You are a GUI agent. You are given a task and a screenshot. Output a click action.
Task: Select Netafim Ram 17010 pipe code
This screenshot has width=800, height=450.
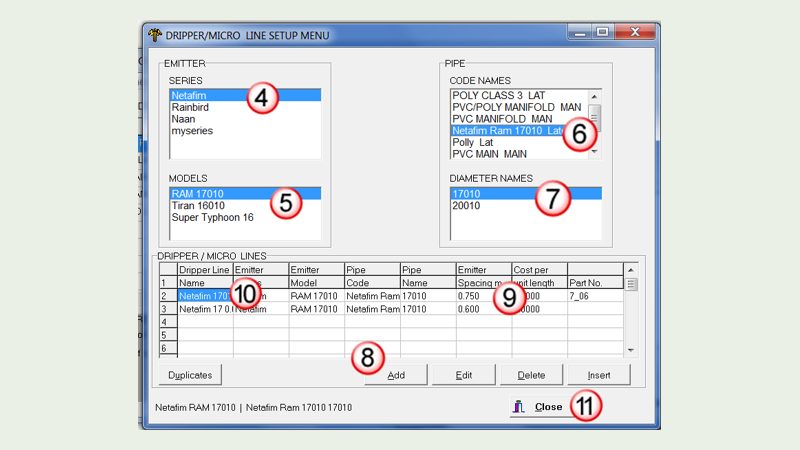click(519, 131)
